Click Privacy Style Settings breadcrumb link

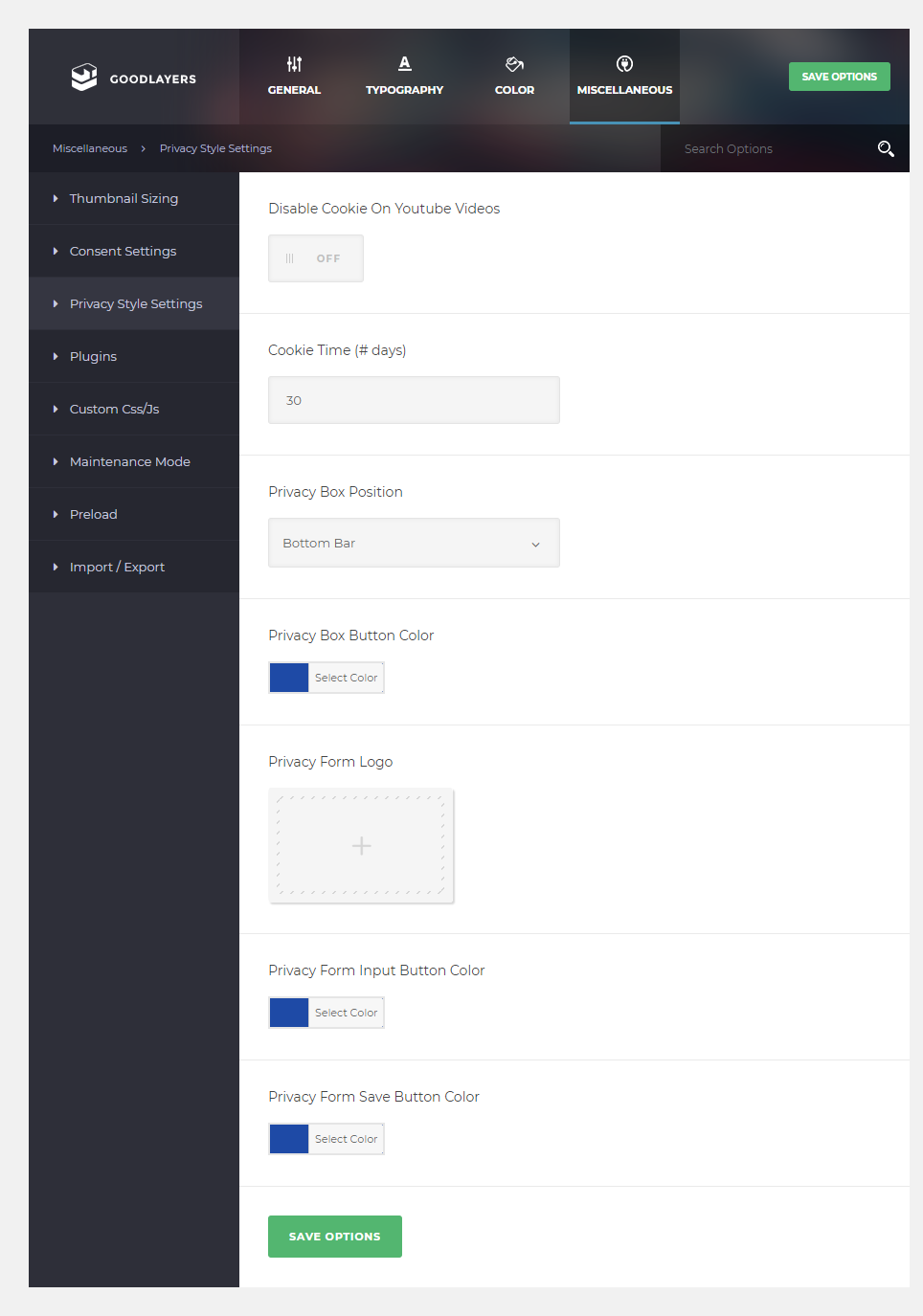click(215, 148)
